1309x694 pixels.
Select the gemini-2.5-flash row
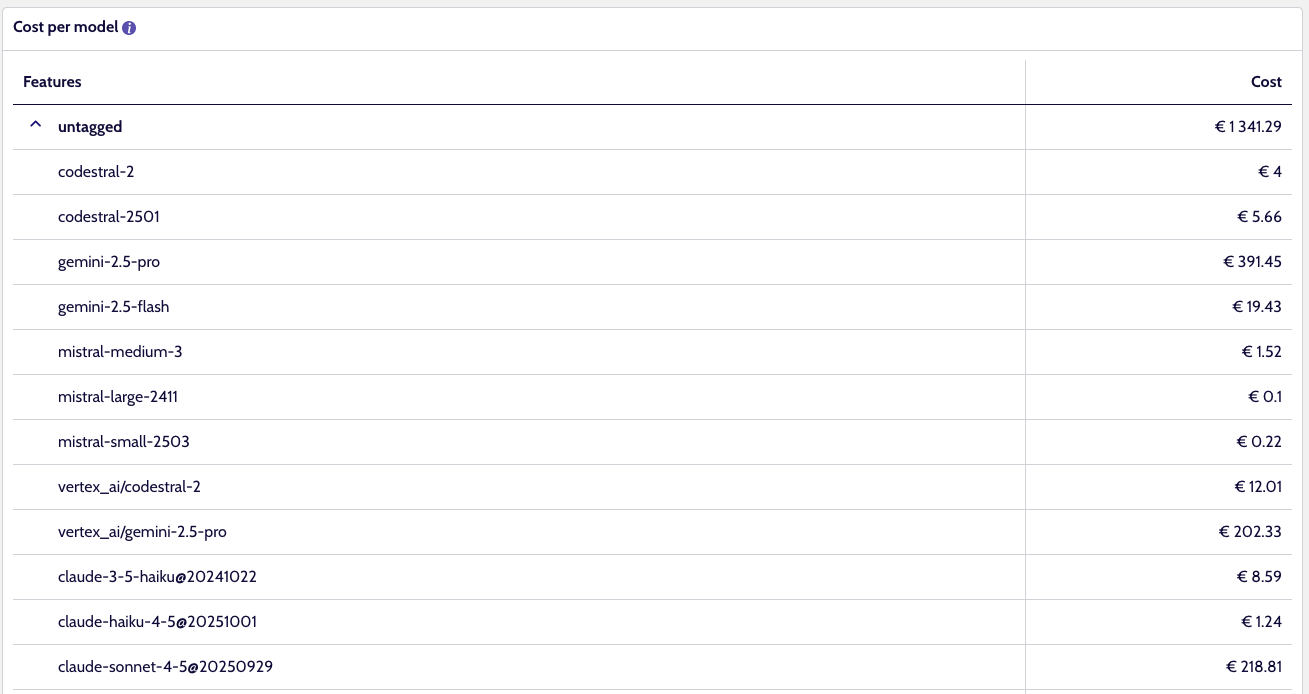pyautogui.click(x=653, y=307)
